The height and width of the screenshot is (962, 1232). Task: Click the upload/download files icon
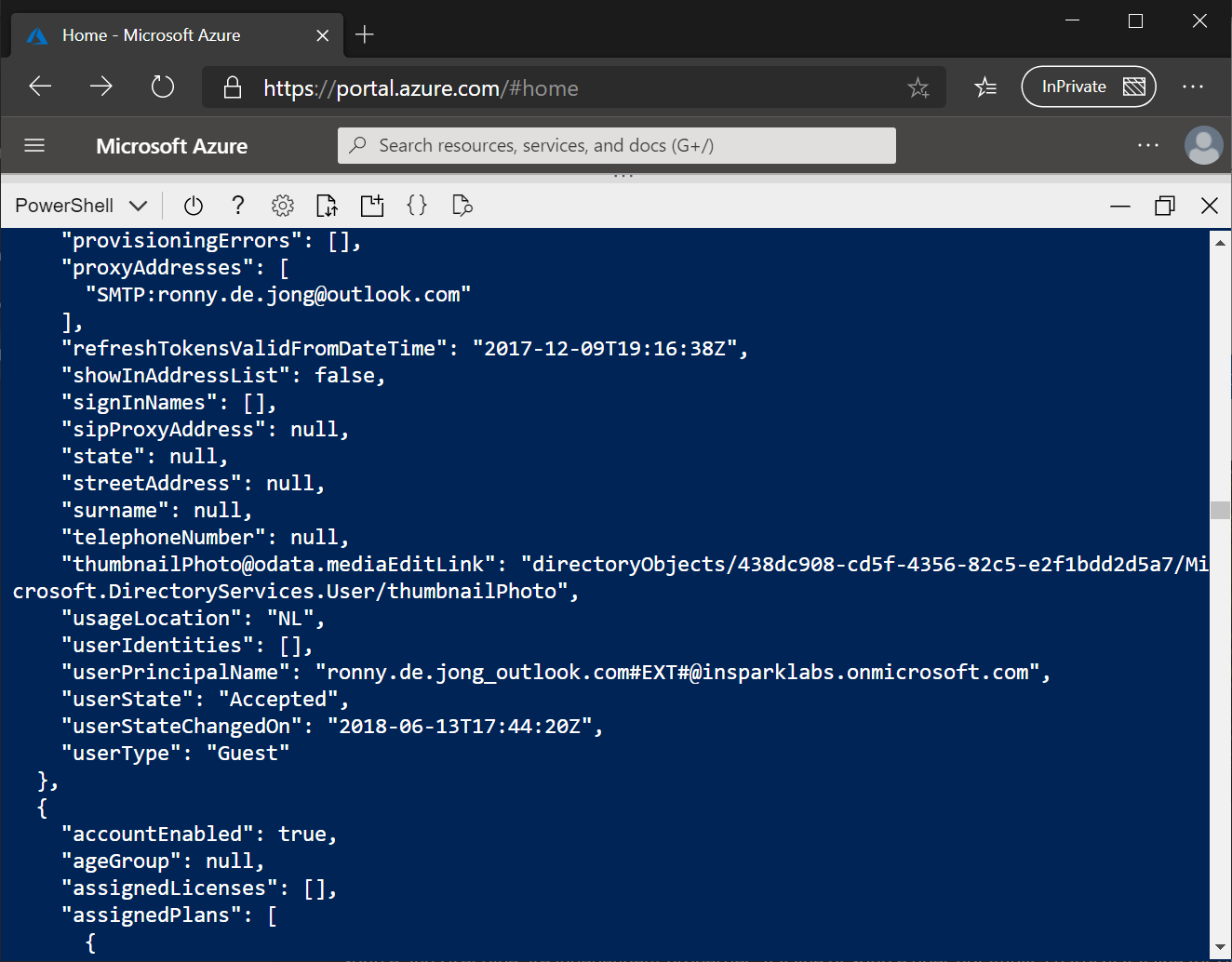pyautogui.click(x=327, y=206)
